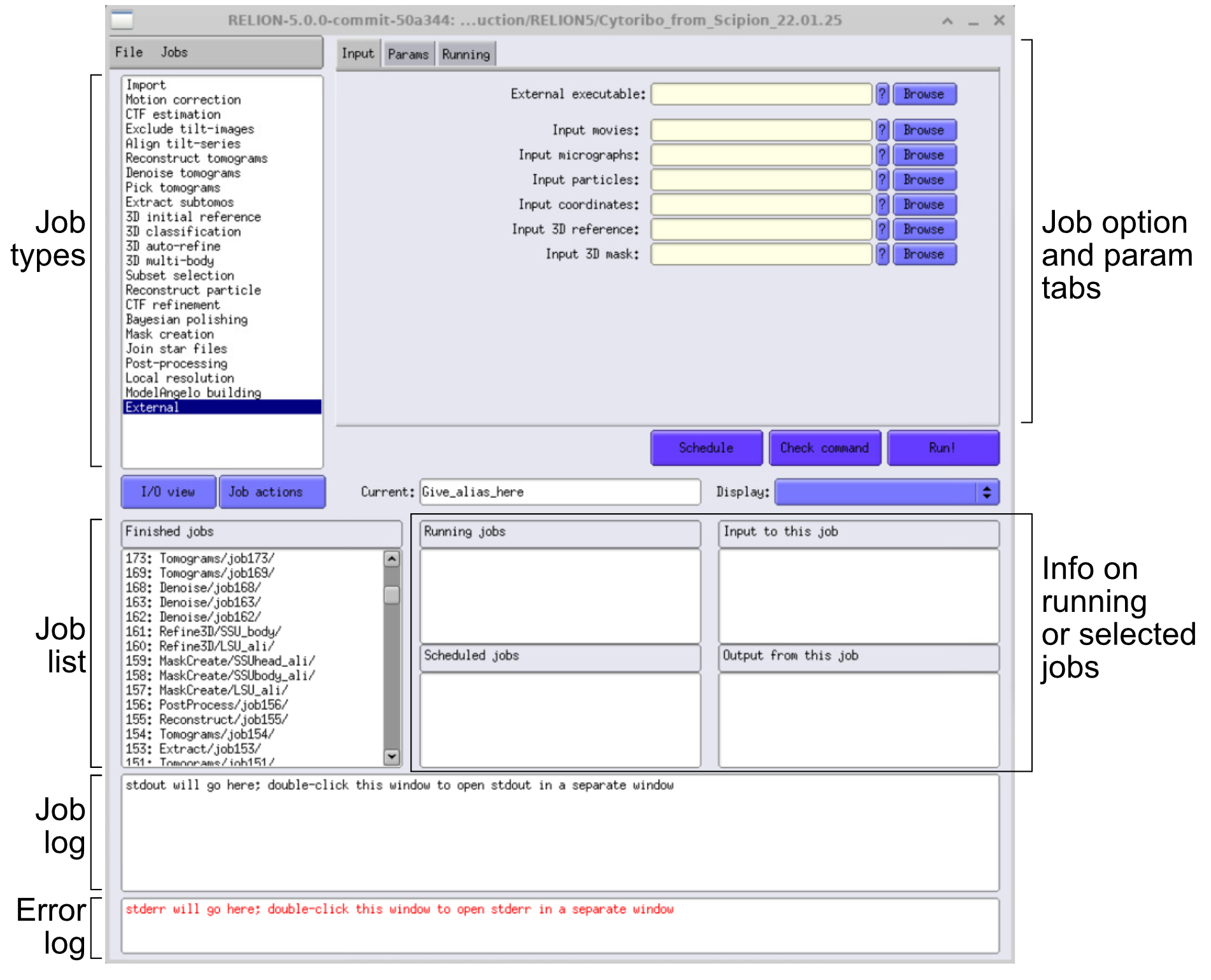Select Motion correction job type
This screenshot has width=1211, height=980.
(222, 100)
